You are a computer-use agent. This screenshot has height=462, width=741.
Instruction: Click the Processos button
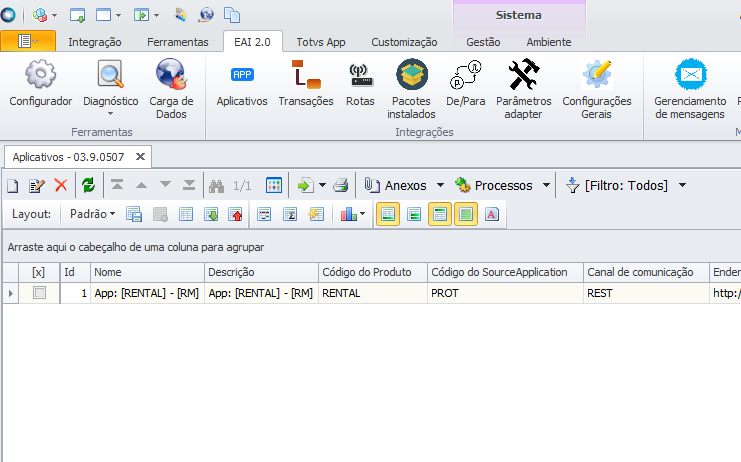coord(494,185)
